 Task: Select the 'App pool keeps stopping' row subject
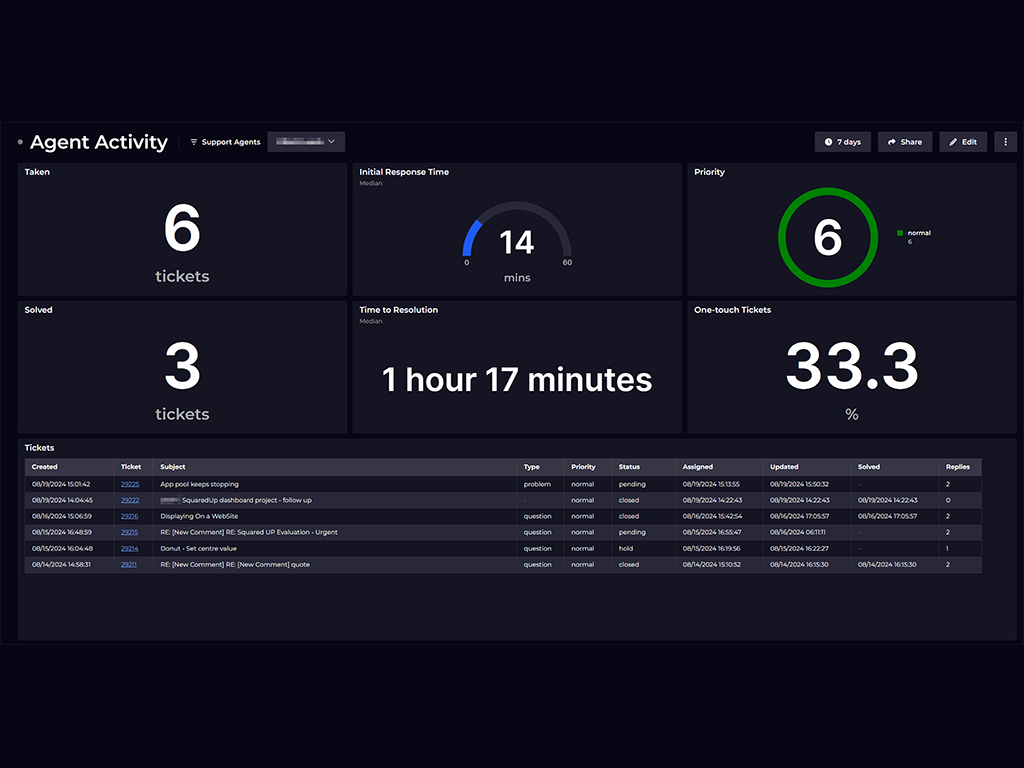coord(199,484)
